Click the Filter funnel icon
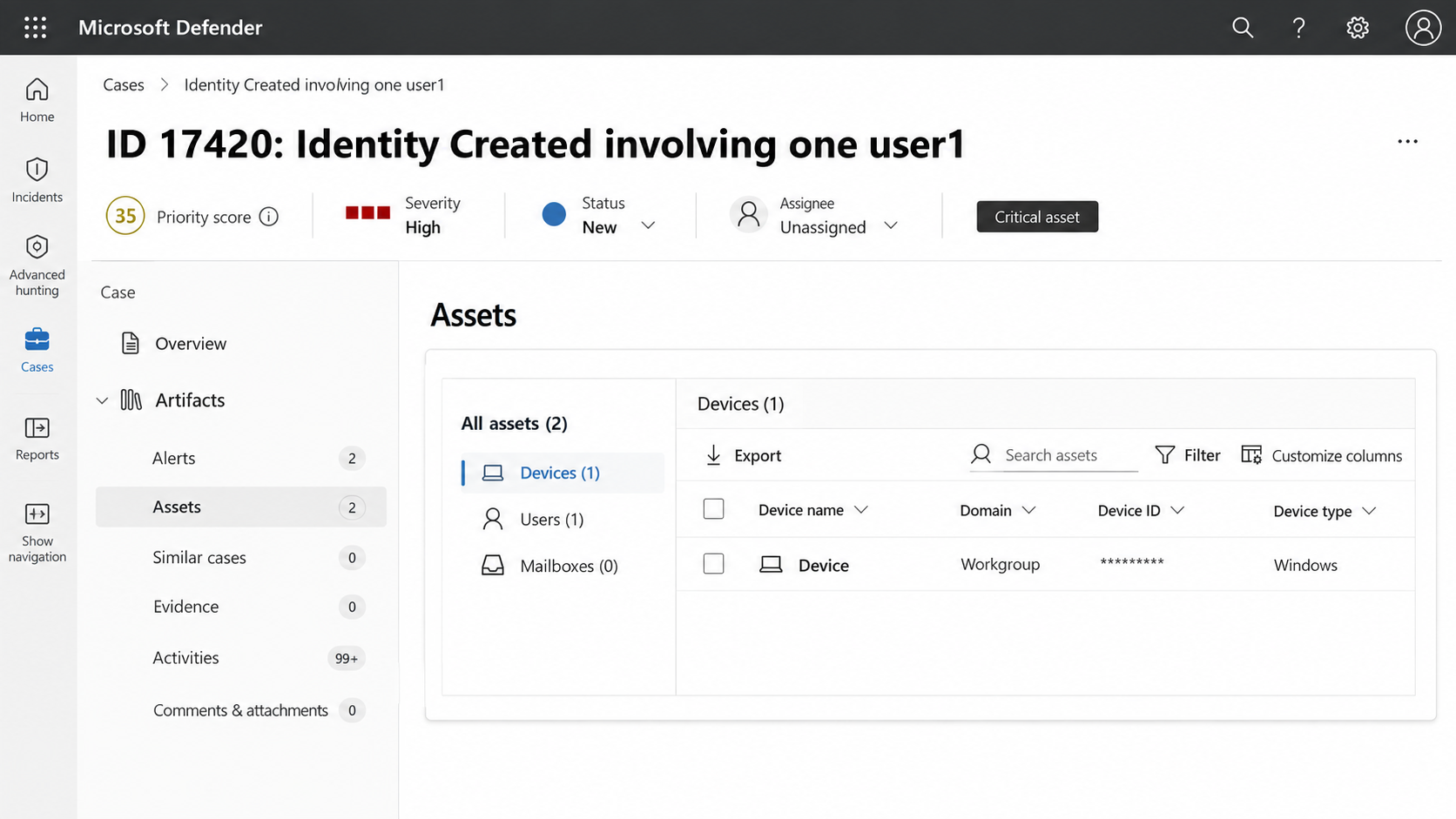The width and height of the screenshot is (1456, 819). click(1164, 455)
